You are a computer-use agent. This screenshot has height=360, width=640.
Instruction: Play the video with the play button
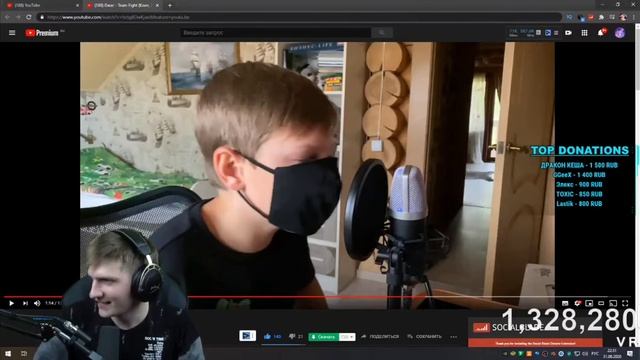[x=11, y=303]
